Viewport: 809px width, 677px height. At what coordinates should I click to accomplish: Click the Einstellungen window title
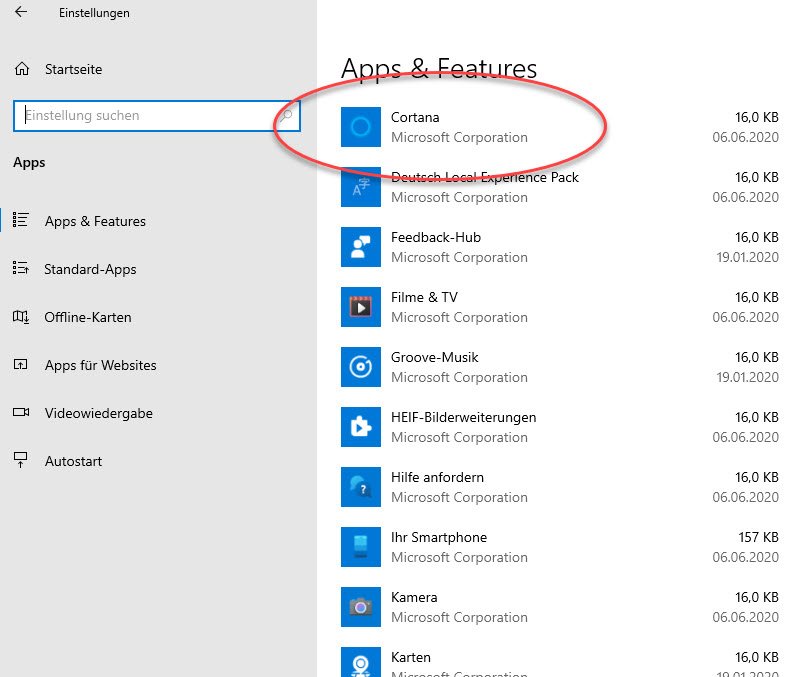pyautogui.click(x=94, y=13)
